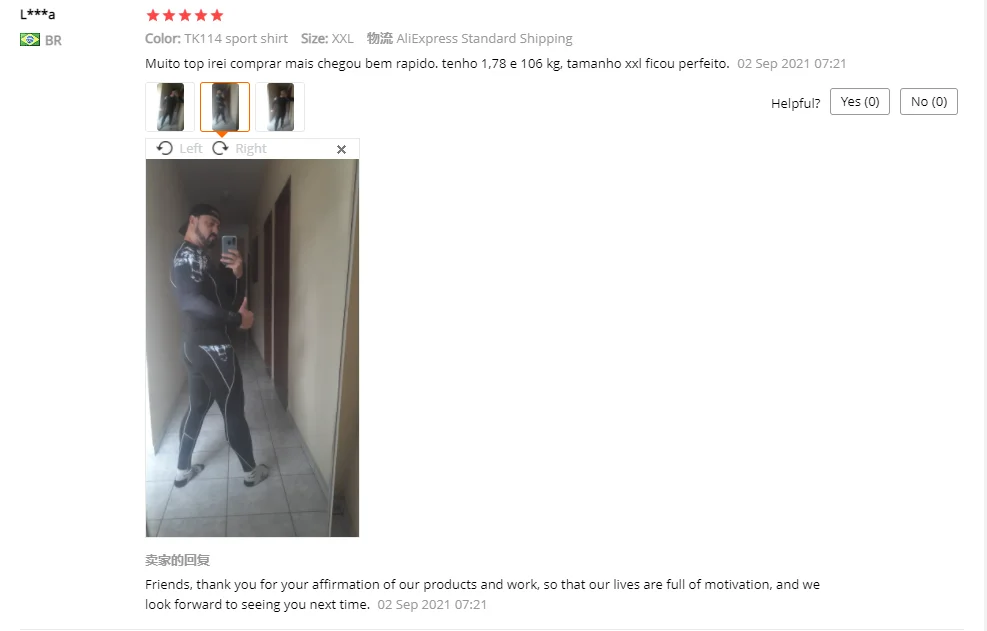Vote No (0) on review helpfulness

pyautogui.click(x=928, y=101)
